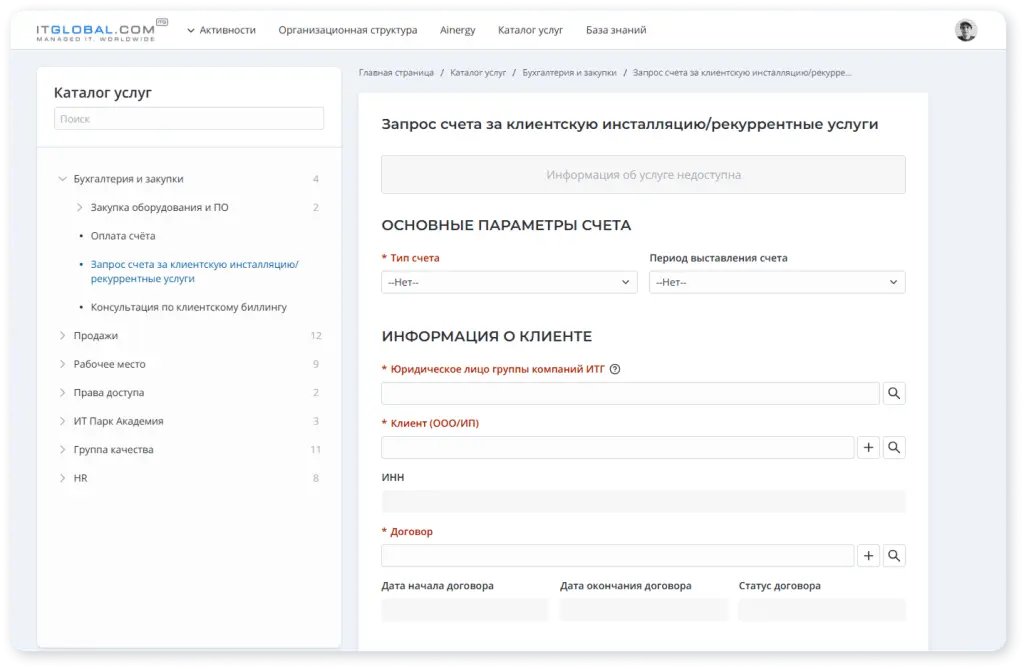
Task: Click plus icon next to Договор field
Action: pyautogui.click(x=868, y=556)
